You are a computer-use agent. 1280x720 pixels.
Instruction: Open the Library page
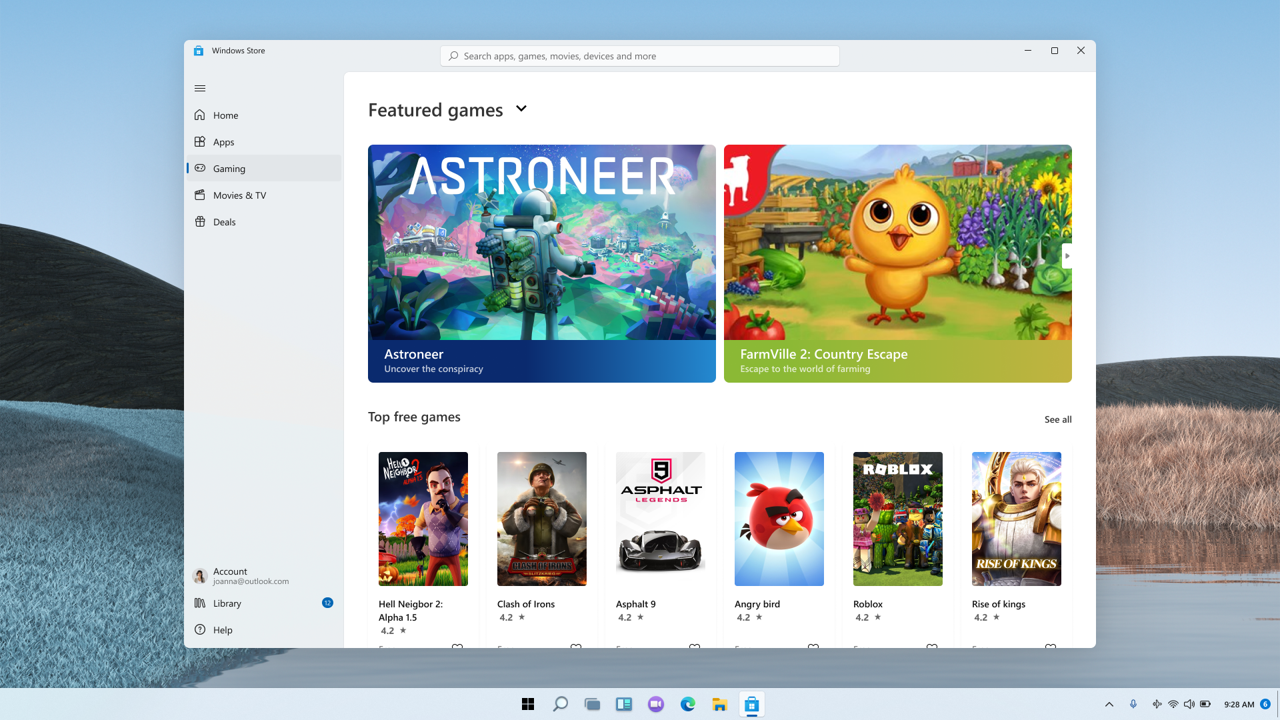(x=263, y=603)
